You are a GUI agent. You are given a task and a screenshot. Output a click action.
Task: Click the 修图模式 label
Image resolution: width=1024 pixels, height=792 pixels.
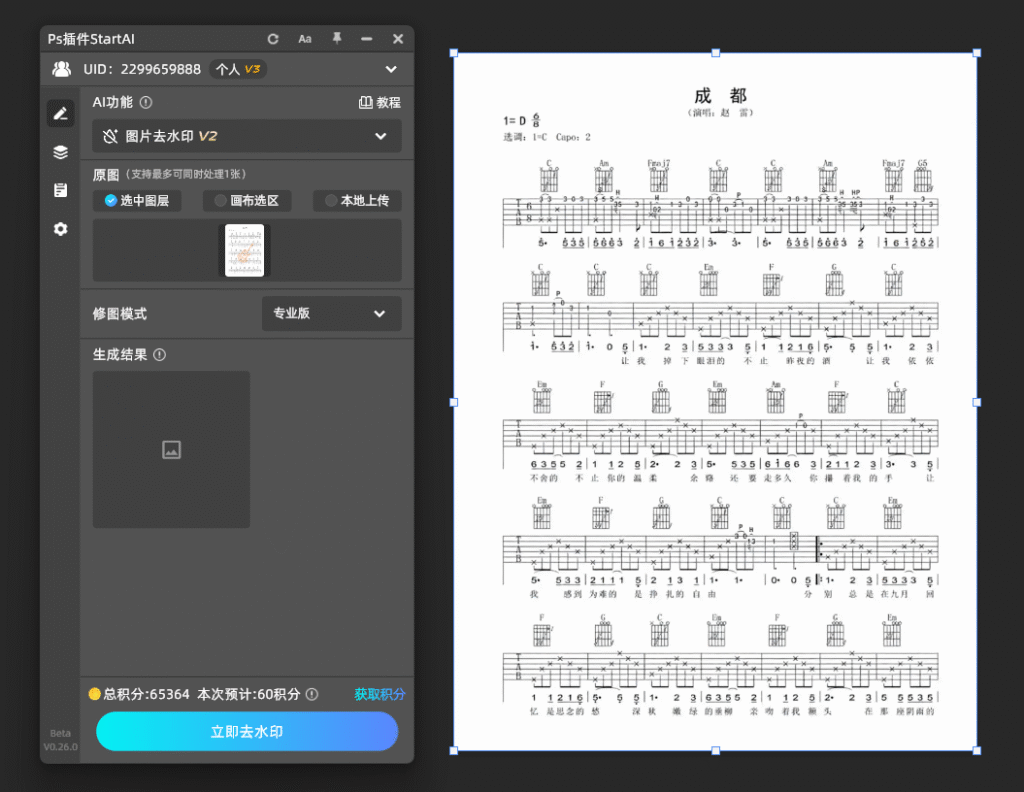click(120, 313)
